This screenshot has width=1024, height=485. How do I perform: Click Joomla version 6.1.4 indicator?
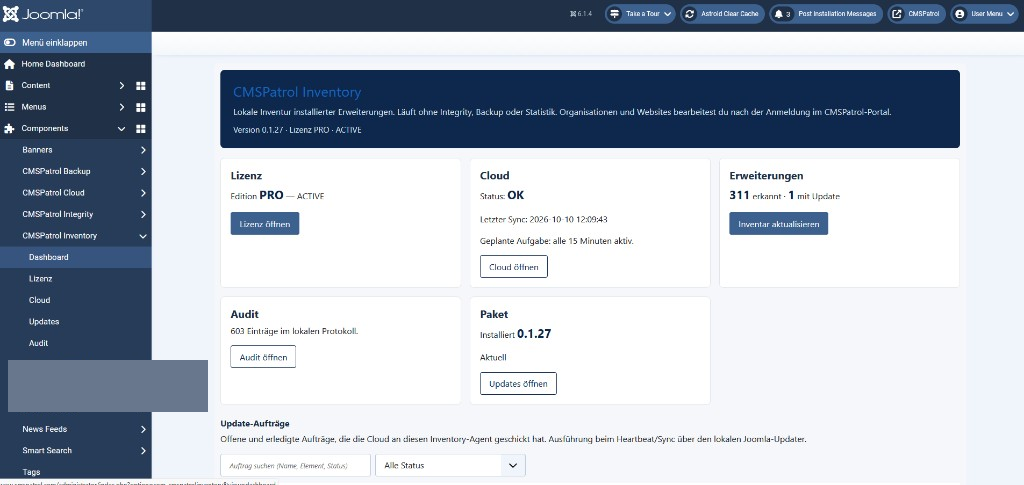pos(581,14)
